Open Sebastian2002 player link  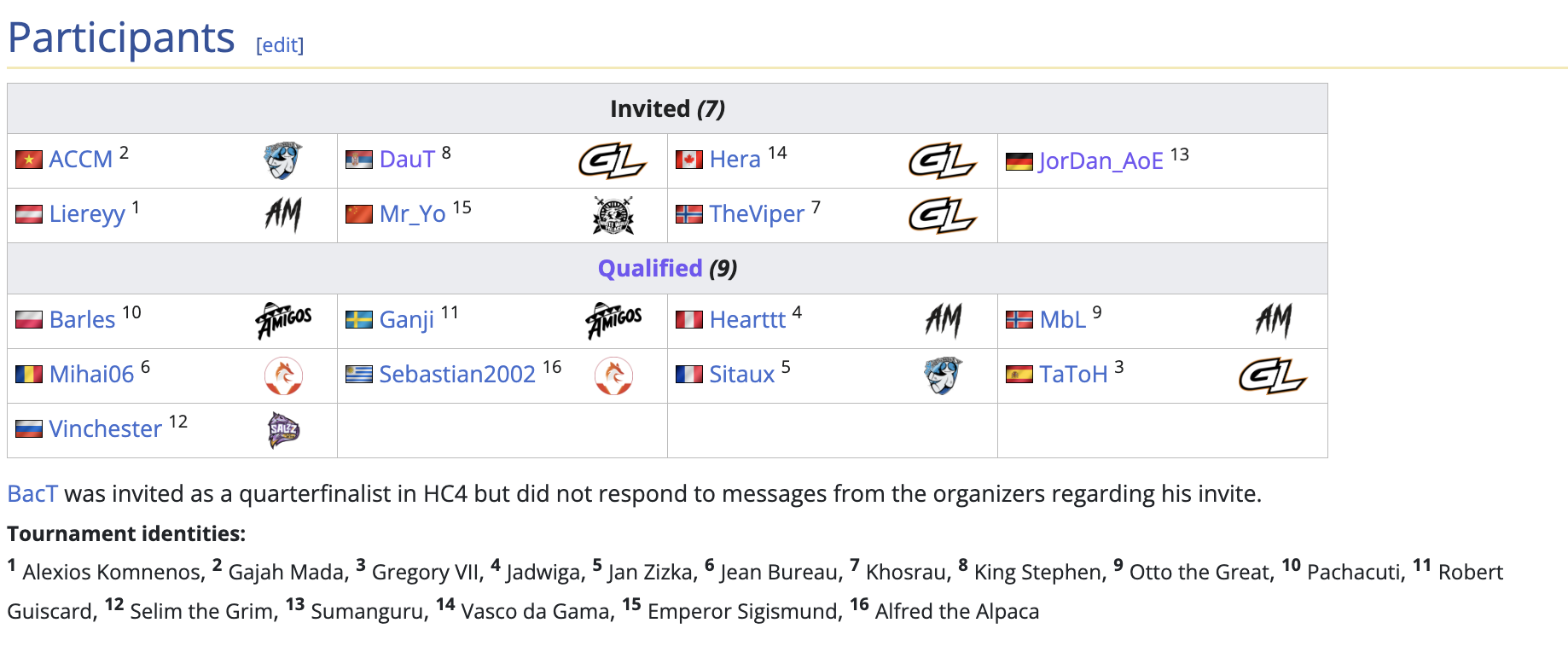coord(457,374)
